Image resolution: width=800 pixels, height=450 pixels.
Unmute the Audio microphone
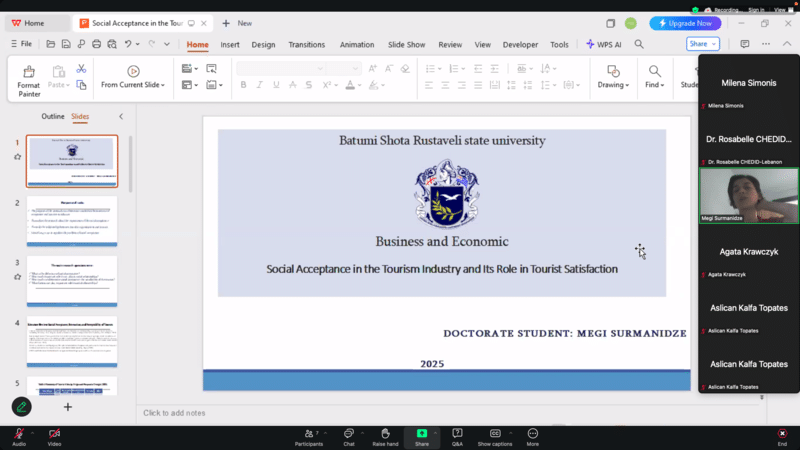pos(18,433)
